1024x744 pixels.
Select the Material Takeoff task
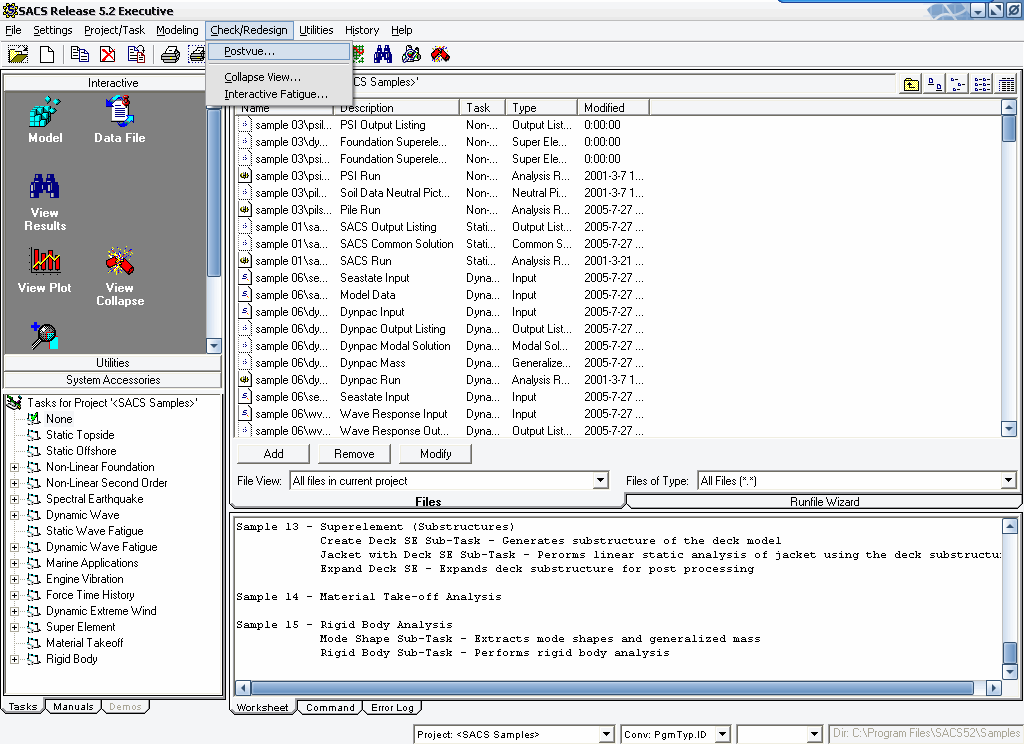tap(84, 643)
